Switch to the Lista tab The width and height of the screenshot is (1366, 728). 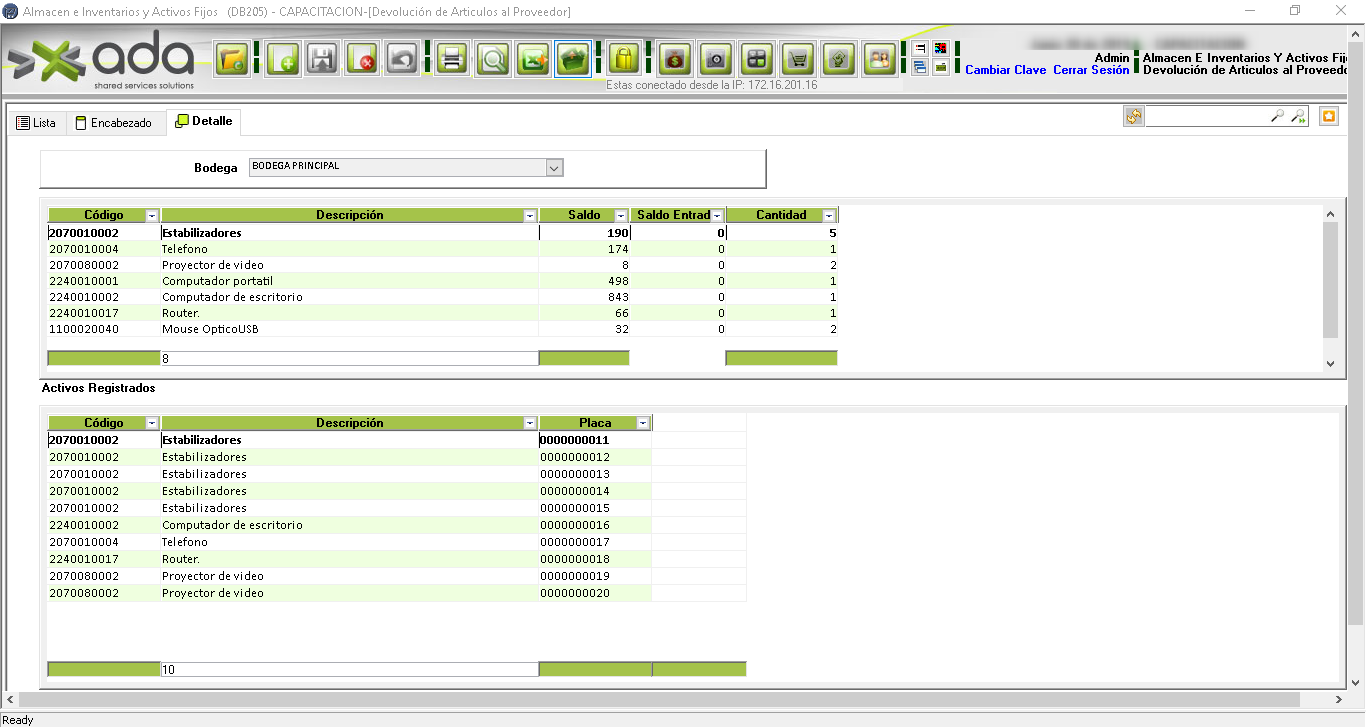click(x=36, y=123)
